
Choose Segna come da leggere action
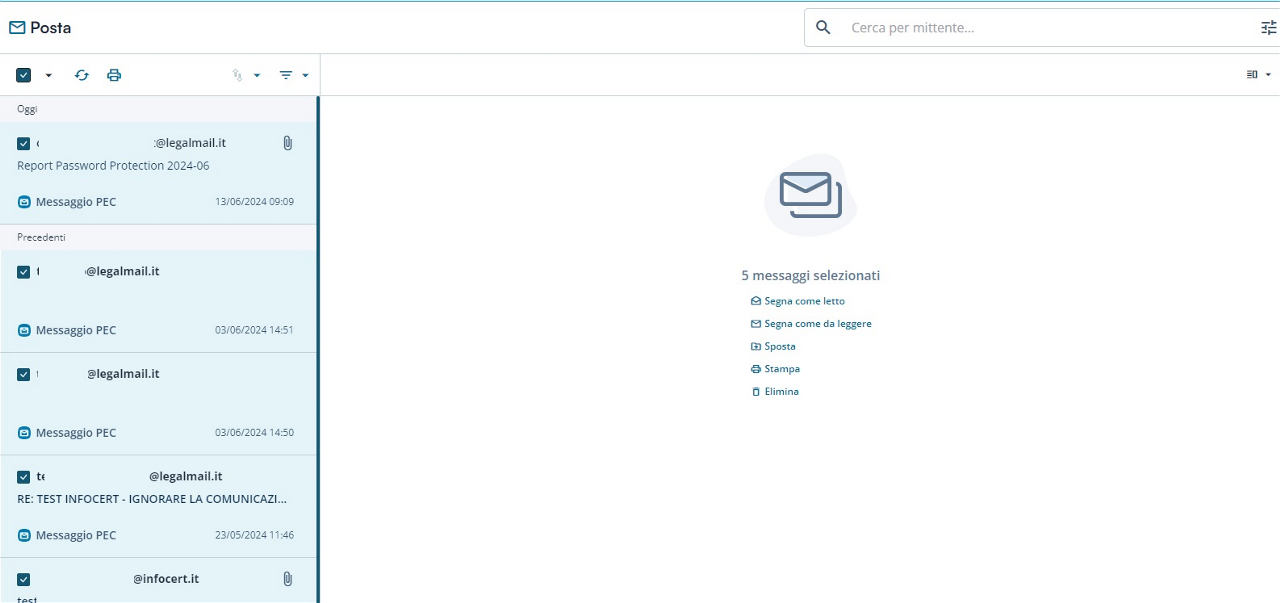coord(817,324)
